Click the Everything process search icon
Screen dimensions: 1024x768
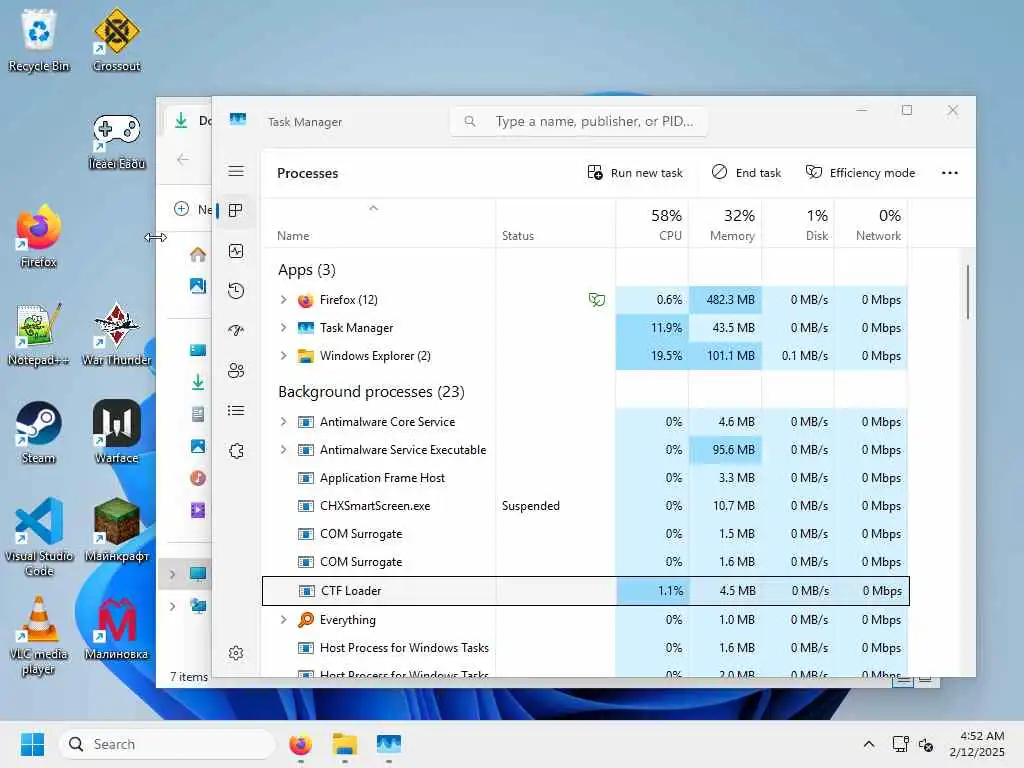[x=306, y=620]
